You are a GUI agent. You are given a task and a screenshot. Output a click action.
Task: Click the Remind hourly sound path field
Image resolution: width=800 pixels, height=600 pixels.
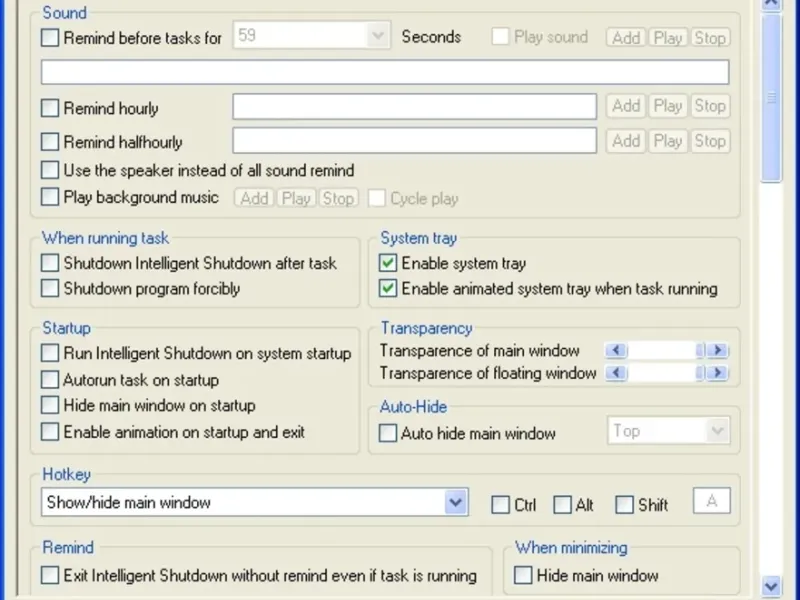(x=414, y=106)
